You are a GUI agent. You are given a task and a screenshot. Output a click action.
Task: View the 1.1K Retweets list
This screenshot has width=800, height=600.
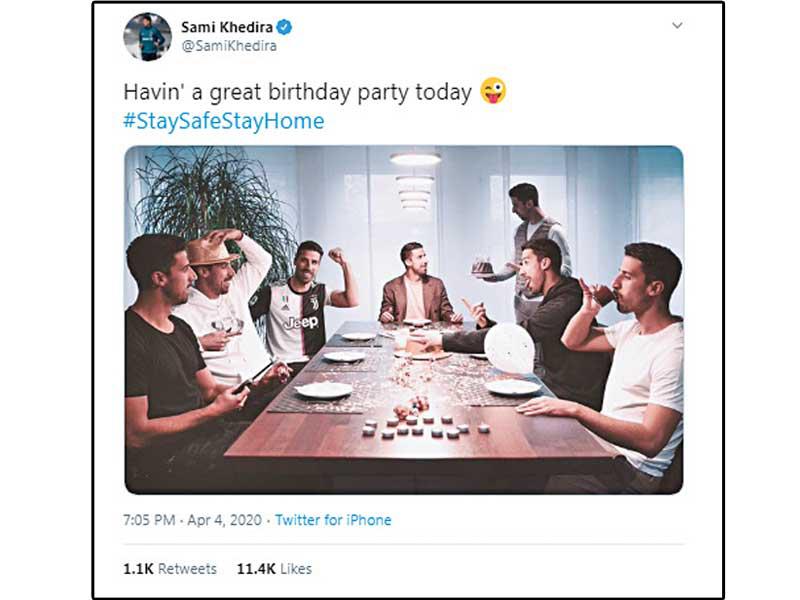click(x=170, y=568)
